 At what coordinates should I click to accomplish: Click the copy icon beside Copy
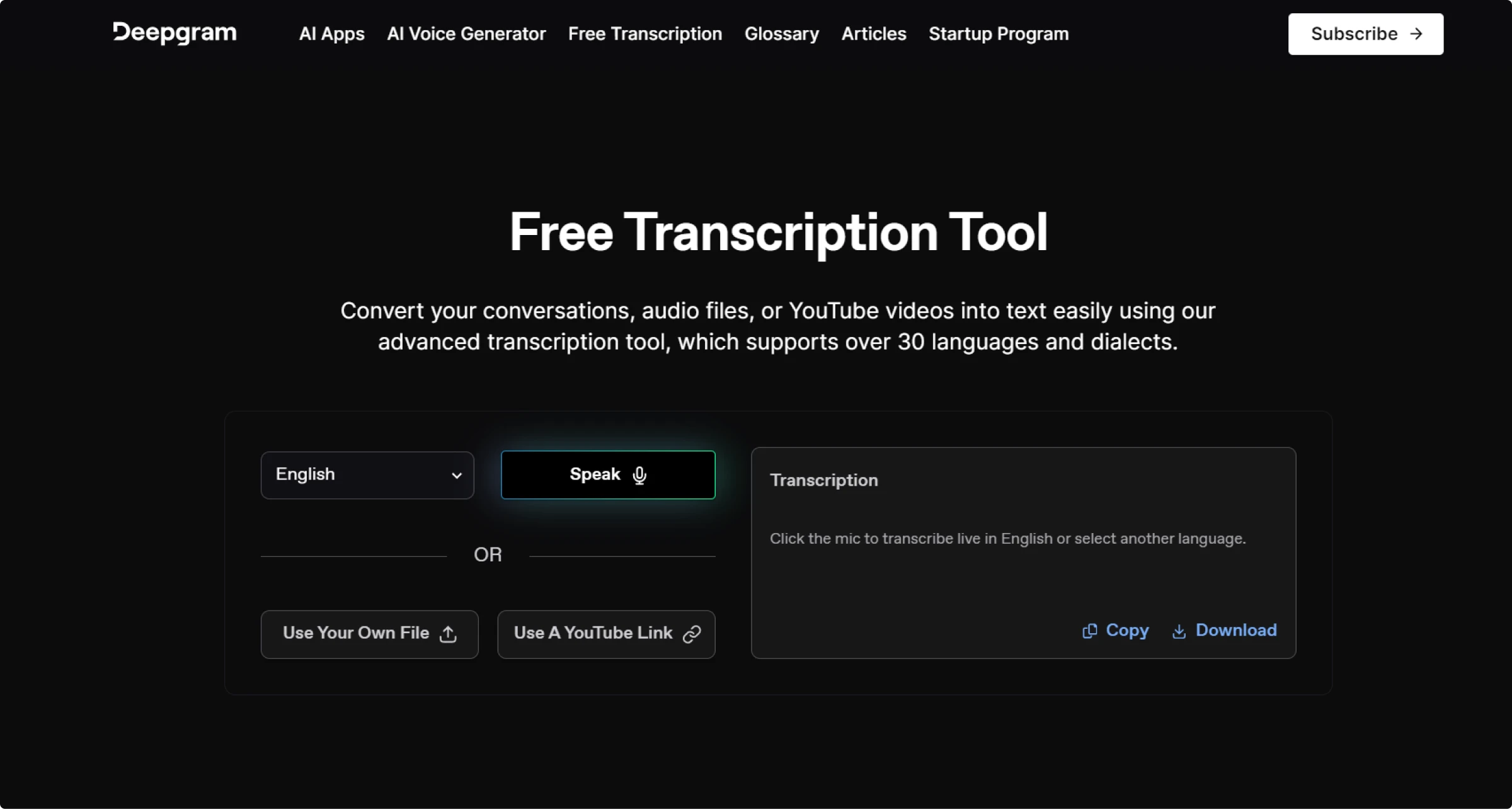click(1090, 631)
